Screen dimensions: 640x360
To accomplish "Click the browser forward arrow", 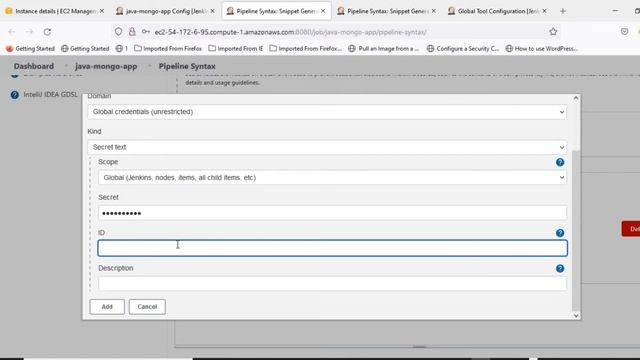I will pos(29,32).
